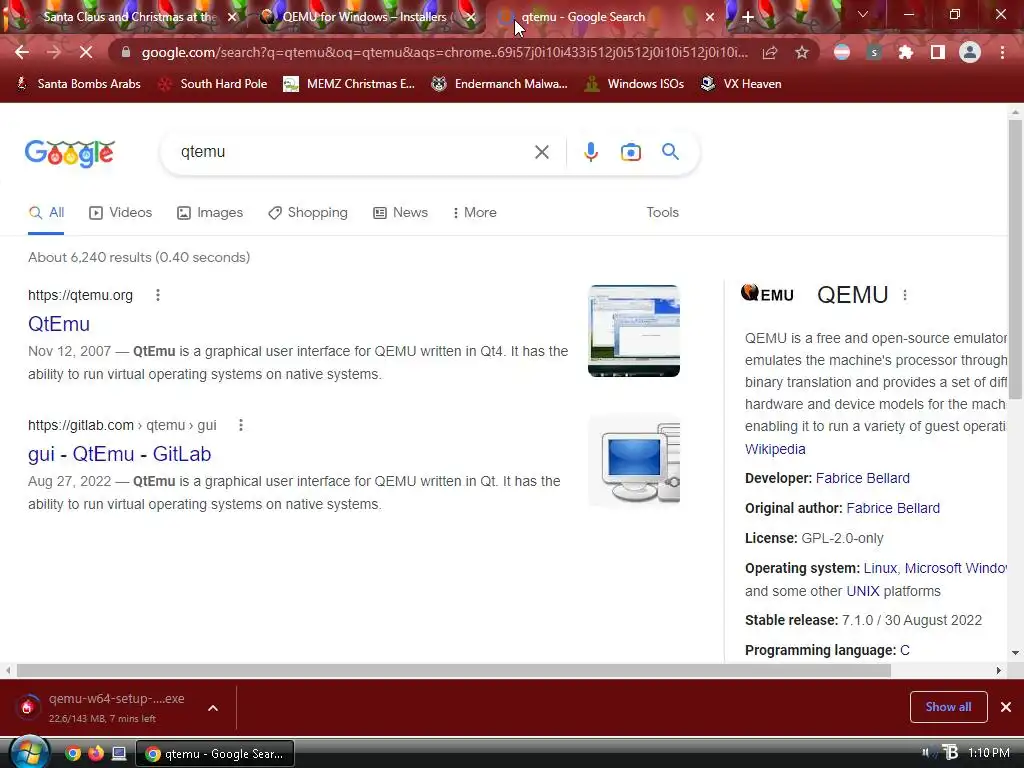Screen dimensions: 1024x768
Task: Close the qtemu Google Search tab
Action: [710, 17]
